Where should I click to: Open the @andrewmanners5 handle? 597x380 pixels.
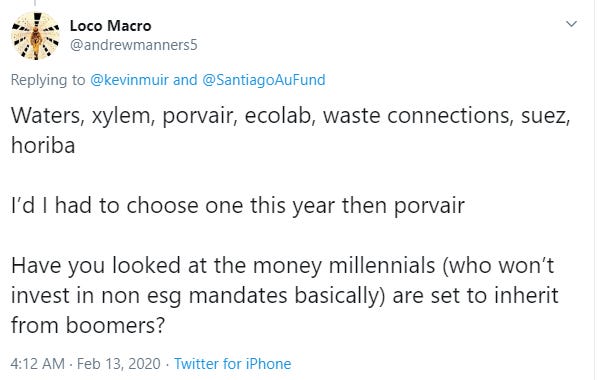[x=134, y=45]
